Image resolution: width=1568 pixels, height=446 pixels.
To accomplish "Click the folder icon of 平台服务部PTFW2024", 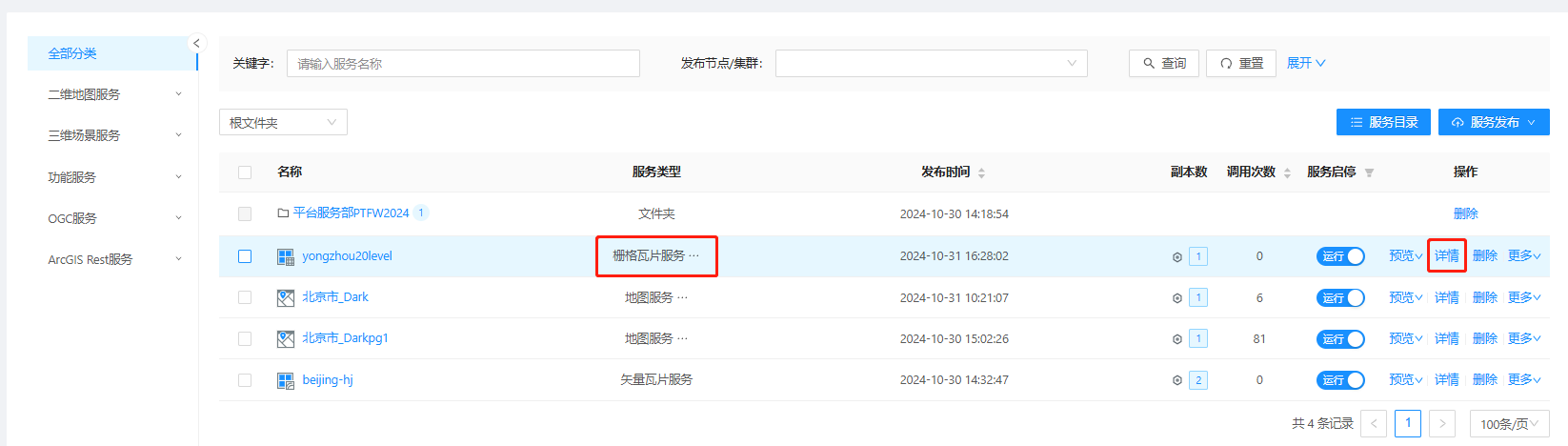I will click(x=283, y=213).
